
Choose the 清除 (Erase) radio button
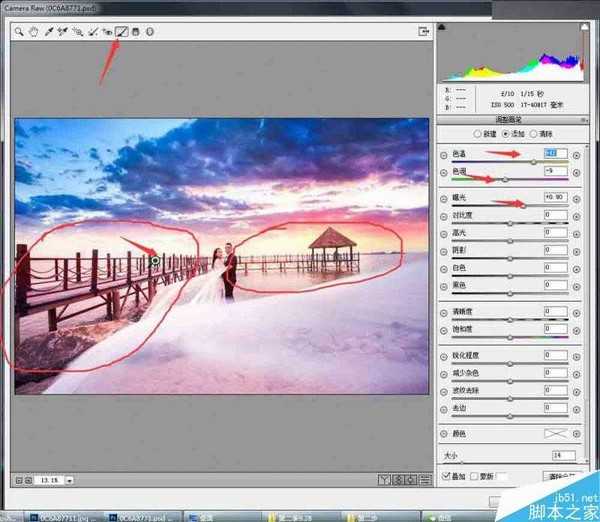(x=535, y=134)
